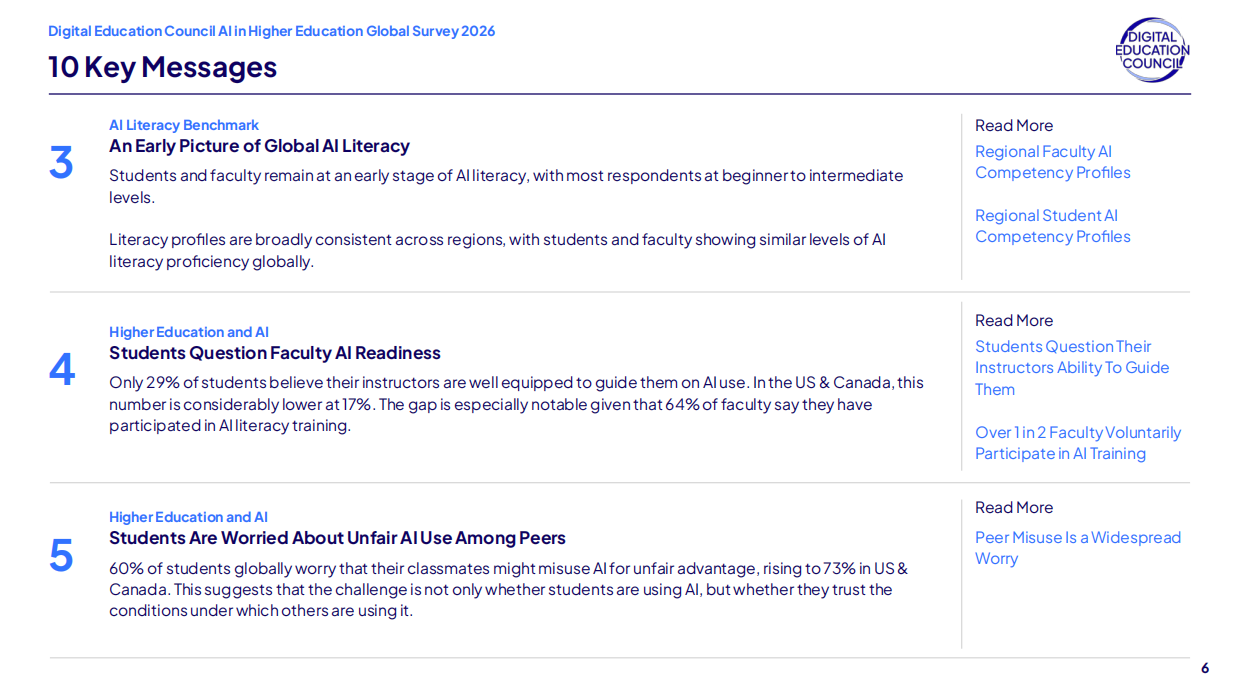Click paragraph about 29% of students
Screen dimensions: 1240x697
click(x=516, y=404)
